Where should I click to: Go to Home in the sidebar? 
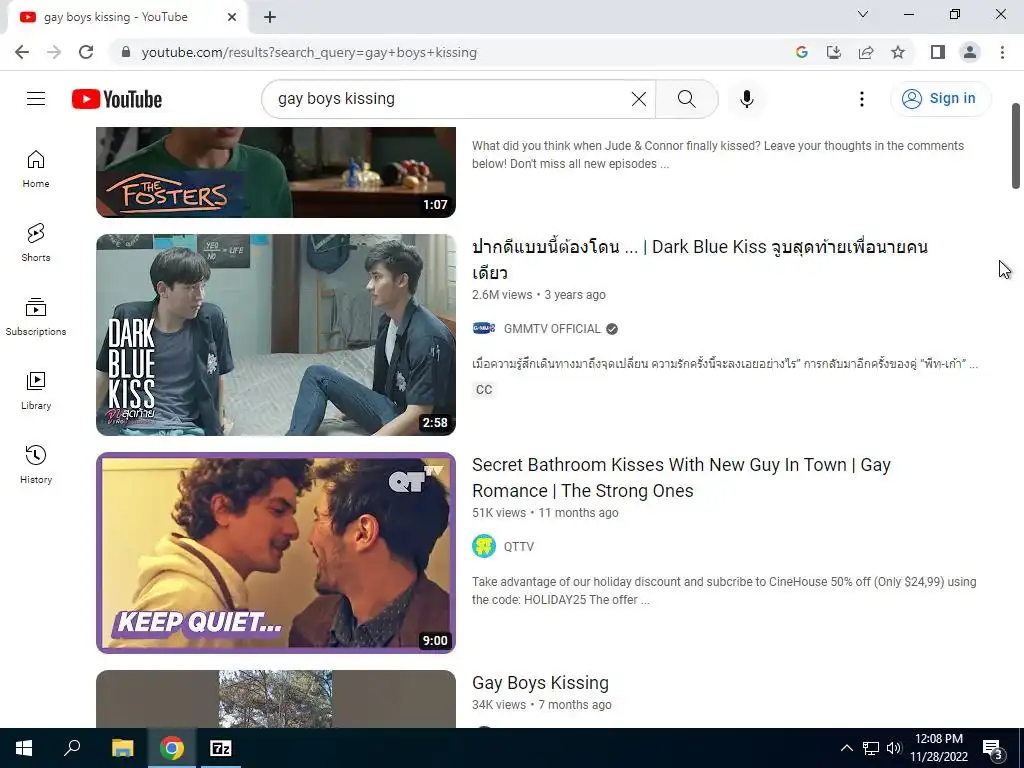pyautogui.click(x=36, y=169)
